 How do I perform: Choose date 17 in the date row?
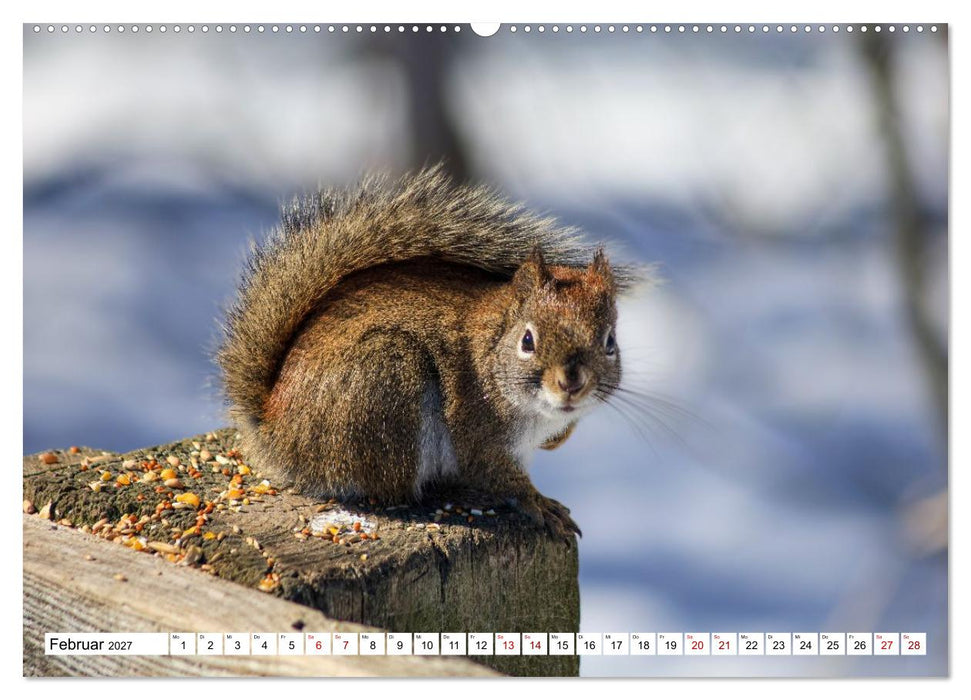tap(616, 644)
